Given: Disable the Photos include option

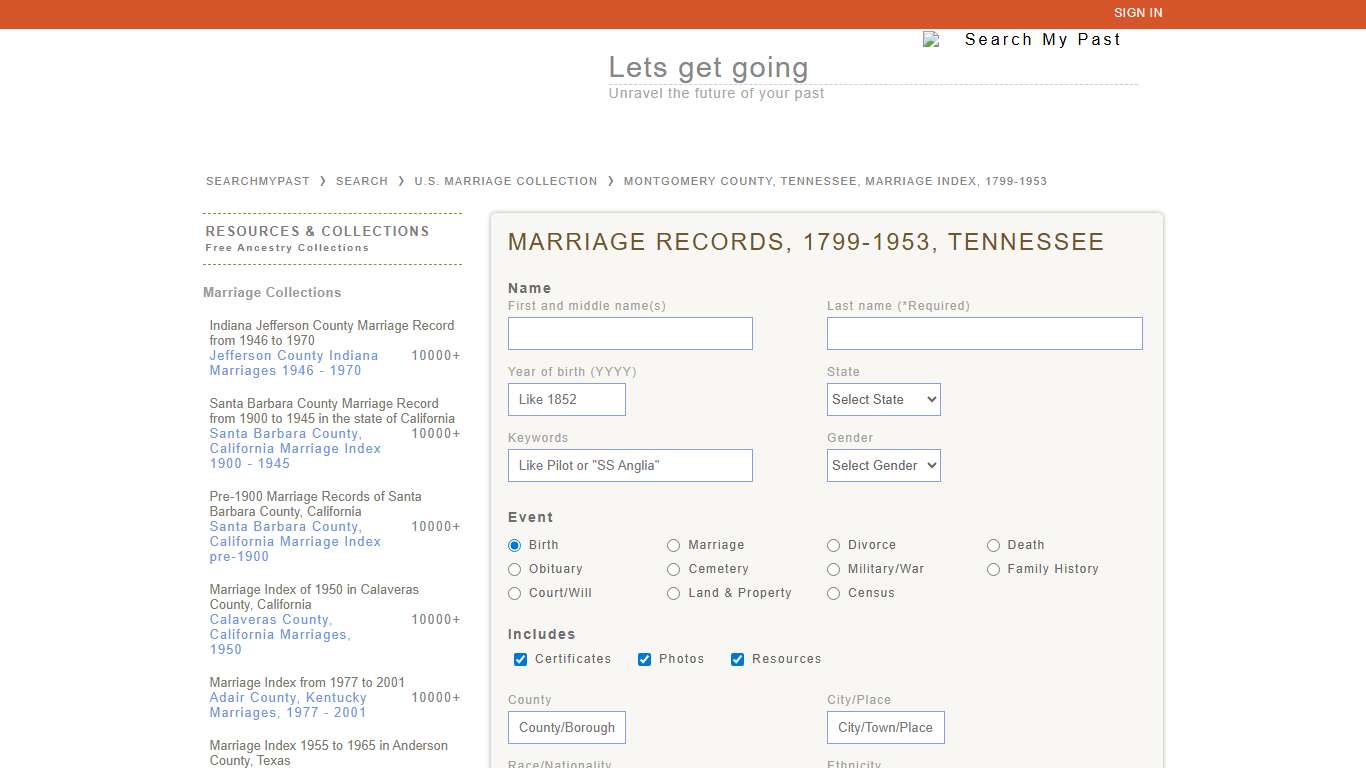Looking at the screenshot, I should click(645, 659).
